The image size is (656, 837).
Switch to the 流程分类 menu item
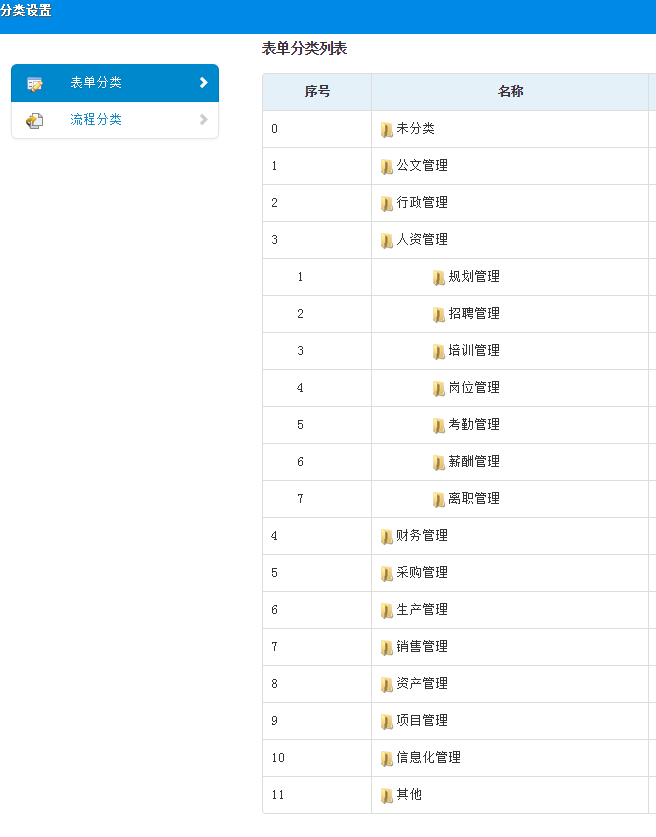tap(96, 120)
